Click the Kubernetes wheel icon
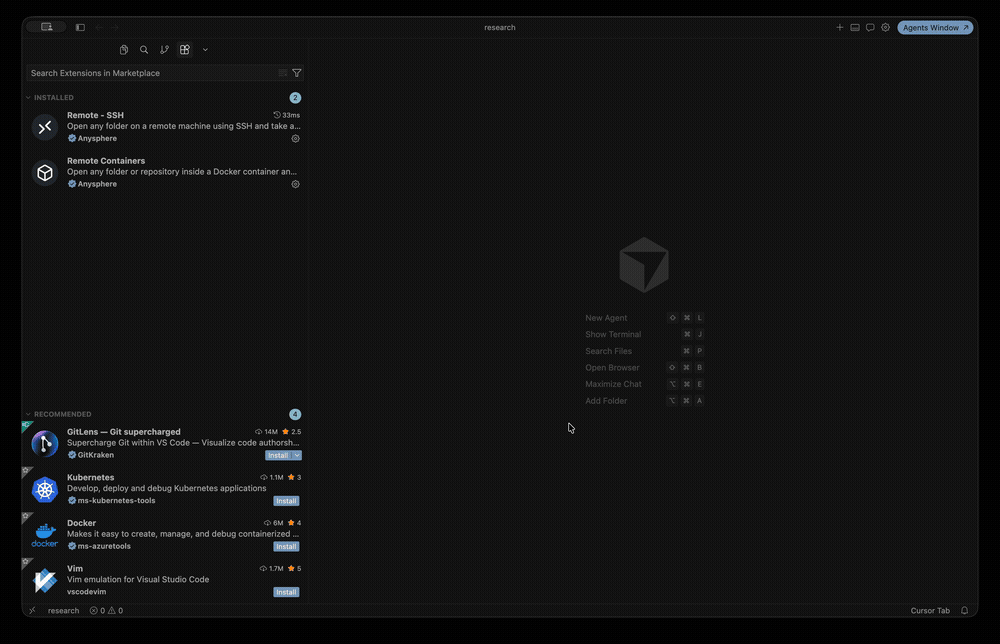1000x644 pixels. pos(45,490)
